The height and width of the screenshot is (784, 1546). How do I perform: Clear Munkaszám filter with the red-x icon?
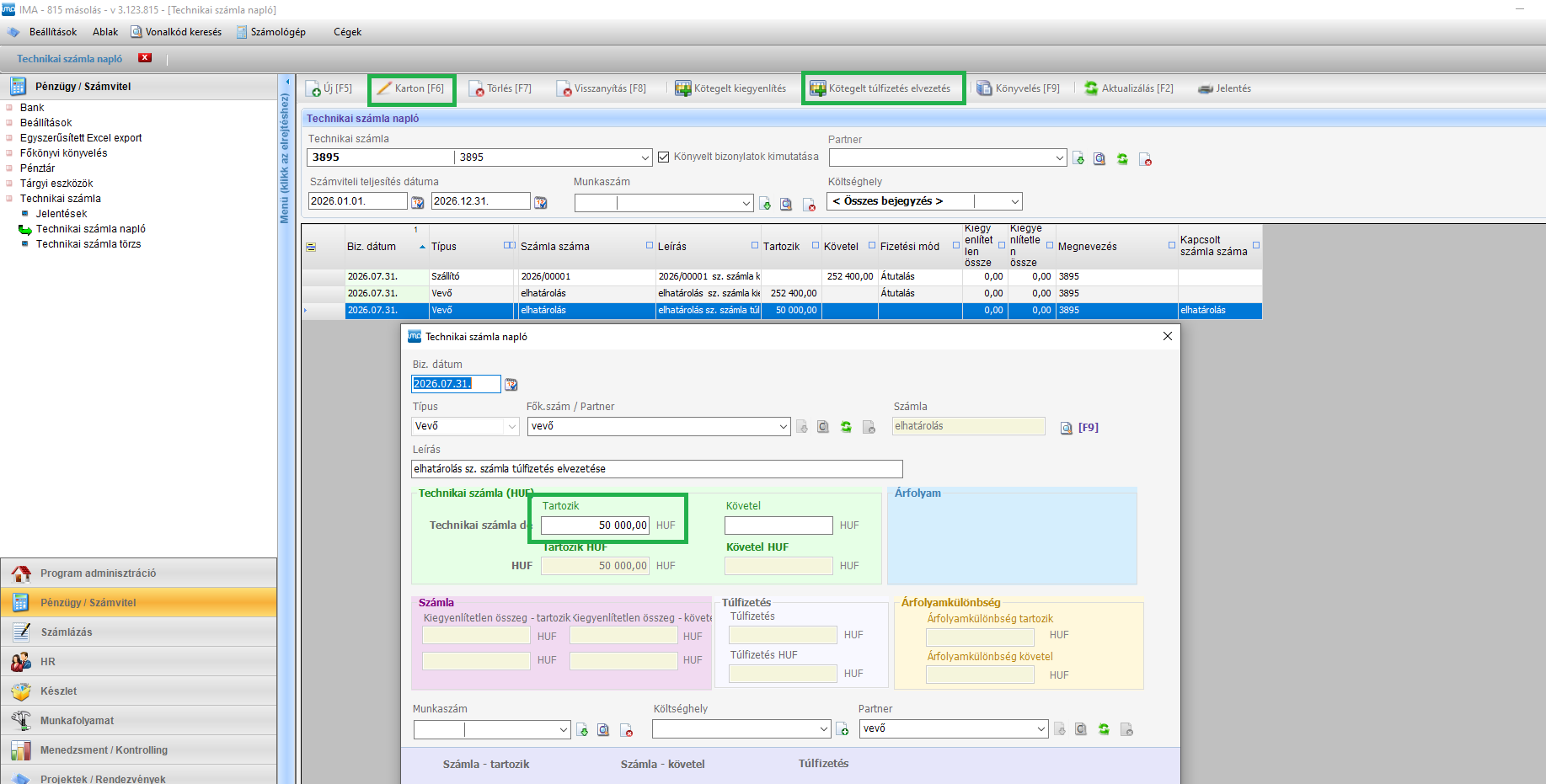809,203
